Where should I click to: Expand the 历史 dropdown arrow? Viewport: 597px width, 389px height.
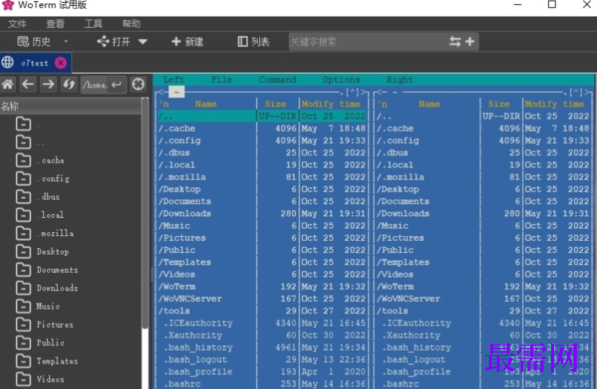(66, 41)
